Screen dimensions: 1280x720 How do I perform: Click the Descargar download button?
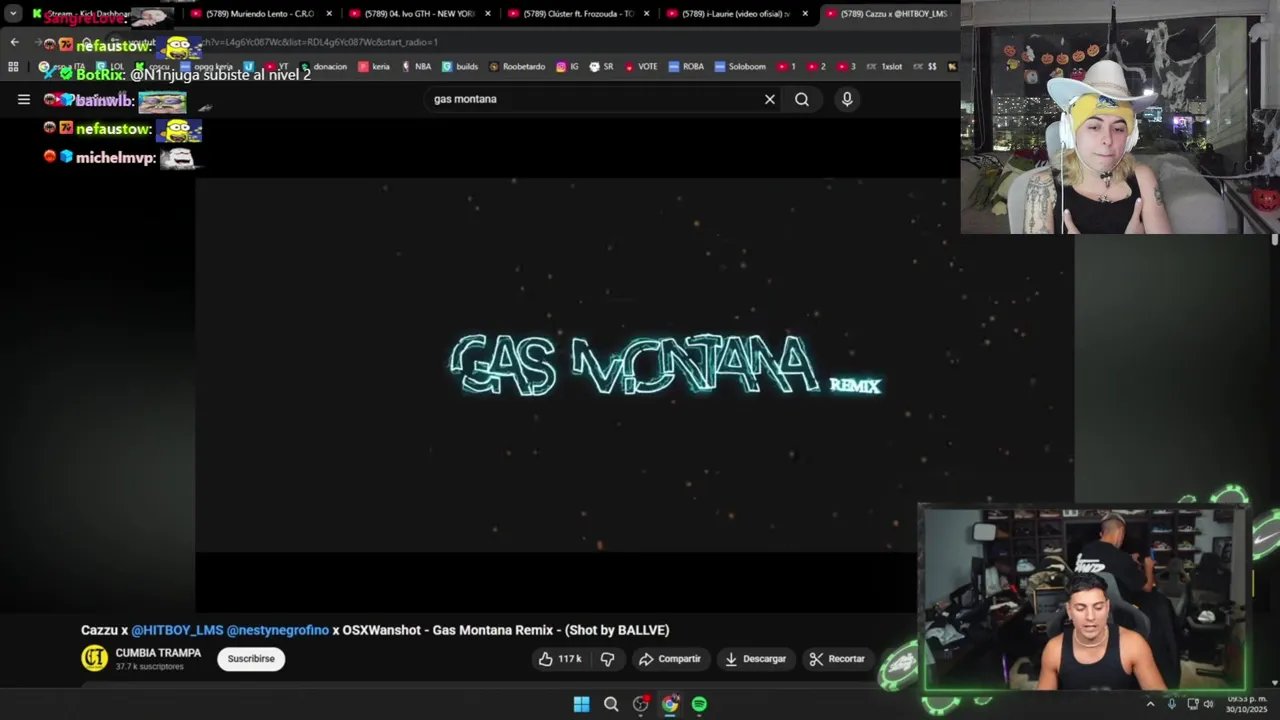coord(756,659)
